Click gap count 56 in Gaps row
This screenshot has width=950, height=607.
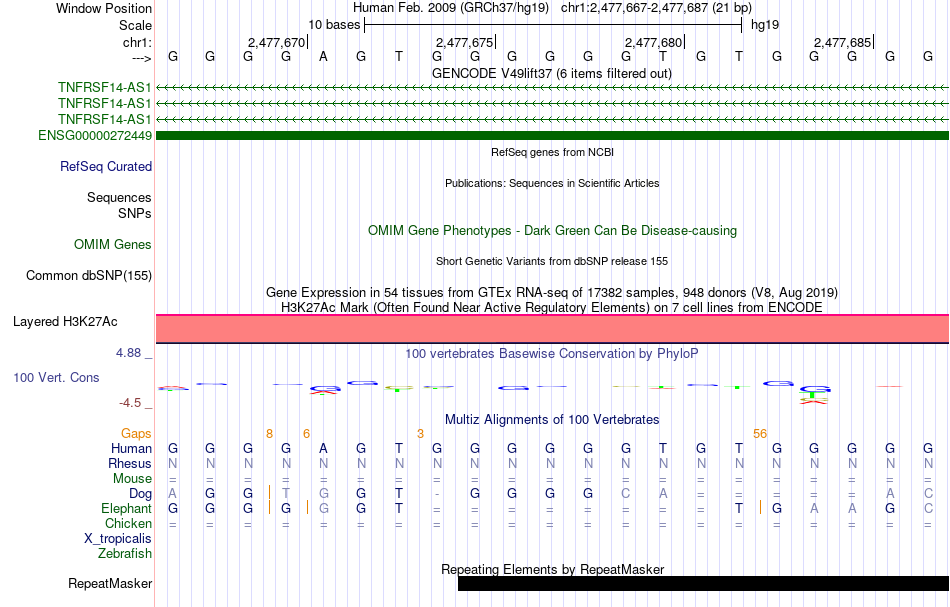[760, 433]
